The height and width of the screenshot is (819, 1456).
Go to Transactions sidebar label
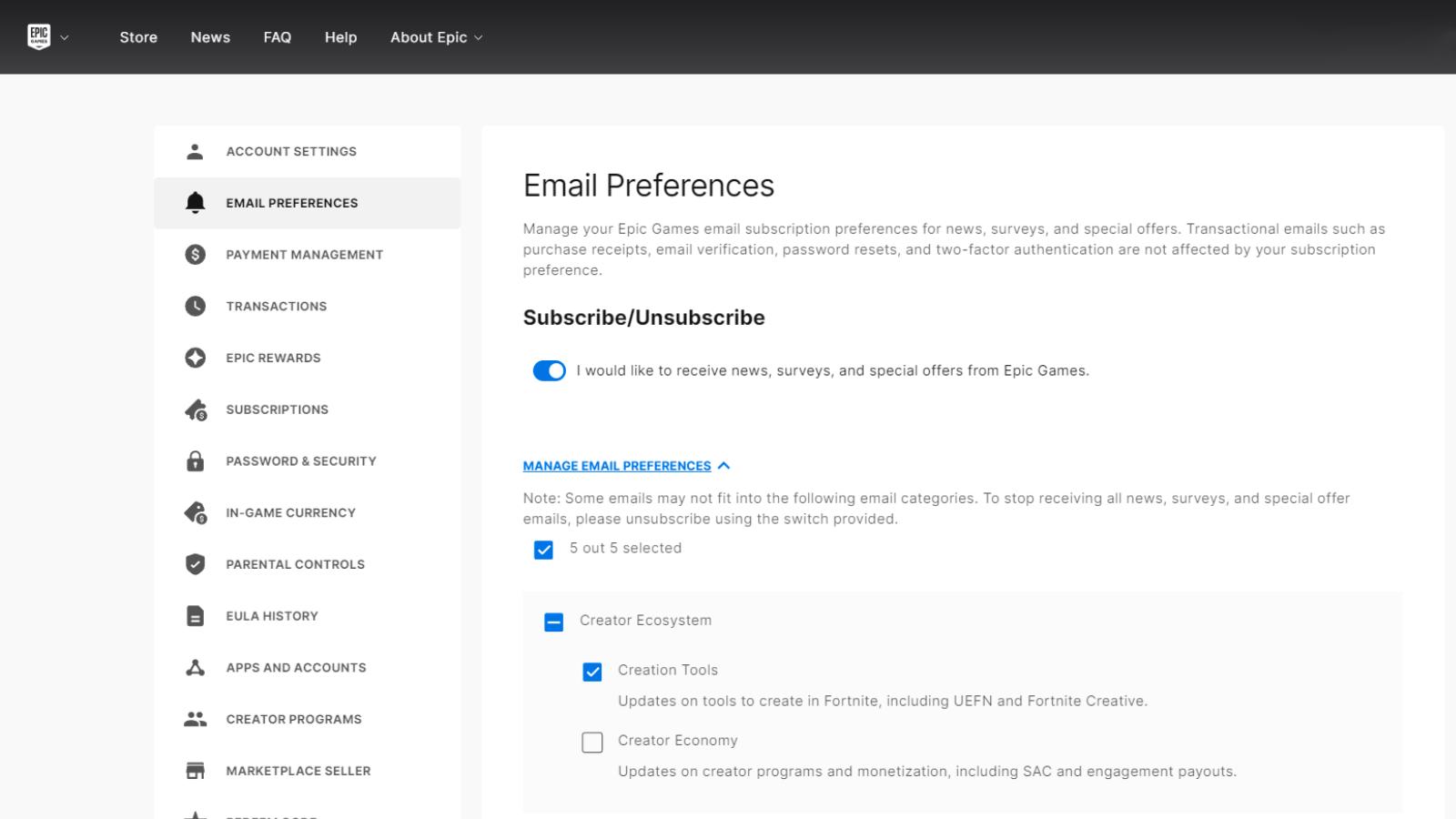(x=277, y=306)
